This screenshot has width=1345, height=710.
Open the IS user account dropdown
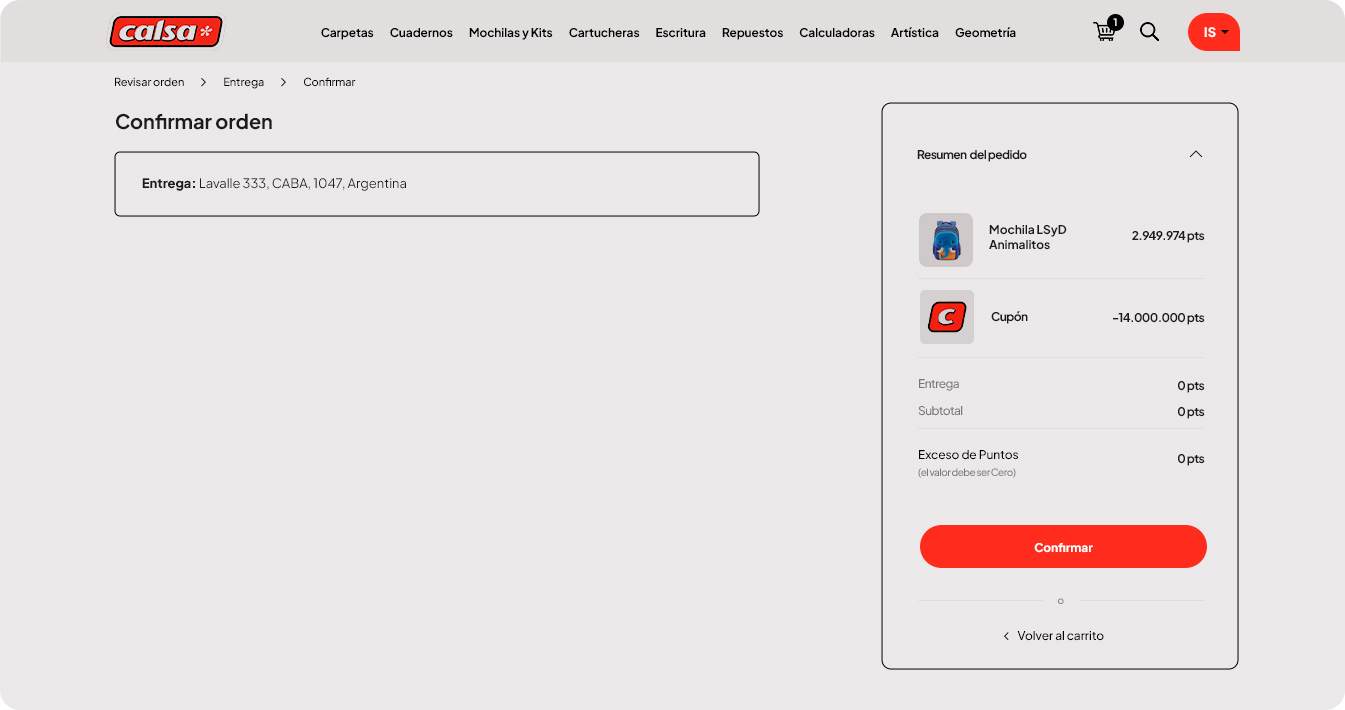point(1213,32)
